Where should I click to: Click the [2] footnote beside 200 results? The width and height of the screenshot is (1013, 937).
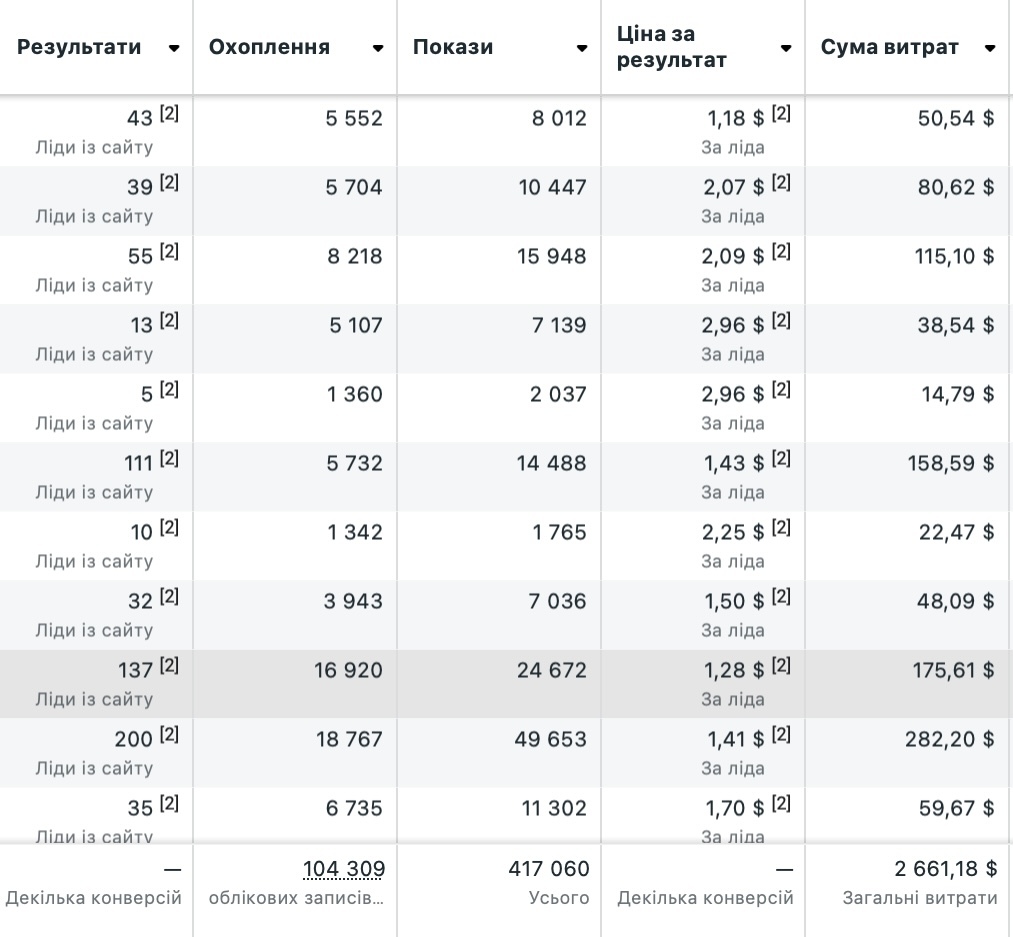[169, 735]
